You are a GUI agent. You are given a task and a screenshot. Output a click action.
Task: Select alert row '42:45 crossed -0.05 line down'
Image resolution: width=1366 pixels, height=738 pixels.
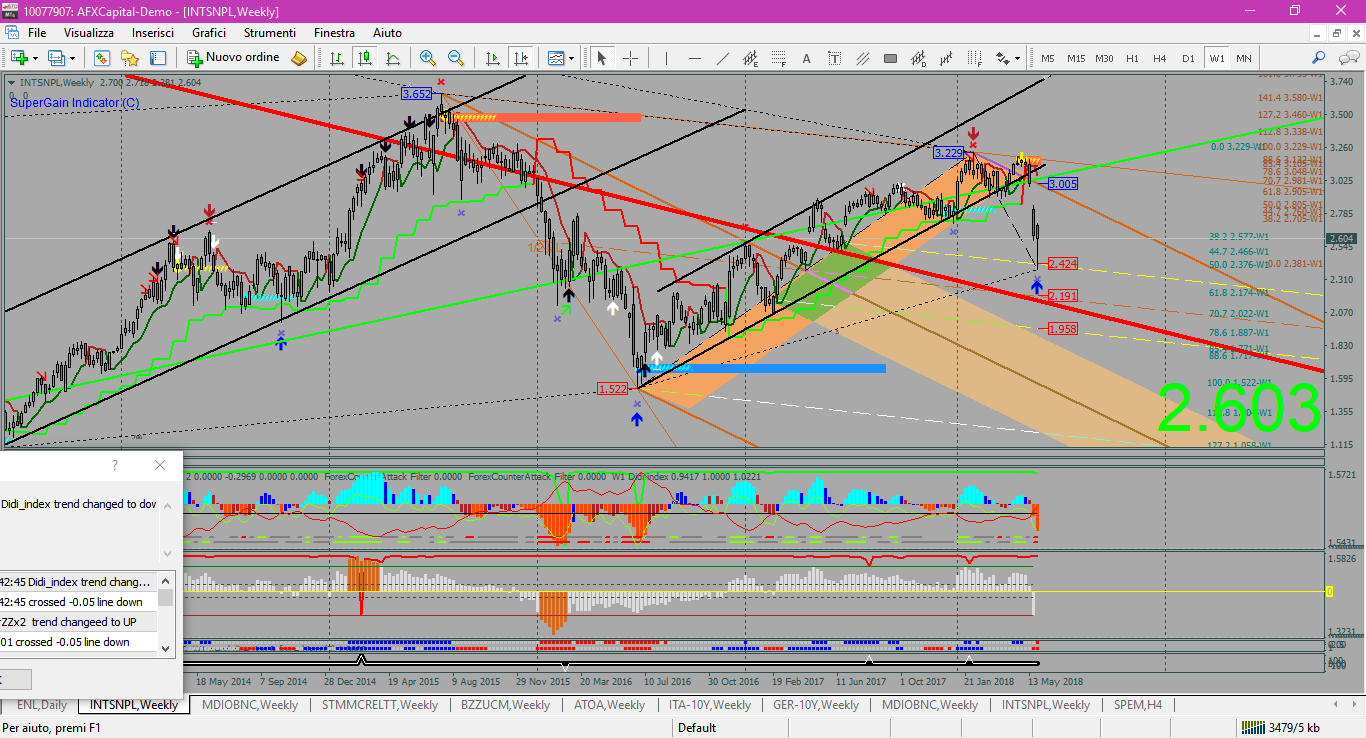coord(78,602)
